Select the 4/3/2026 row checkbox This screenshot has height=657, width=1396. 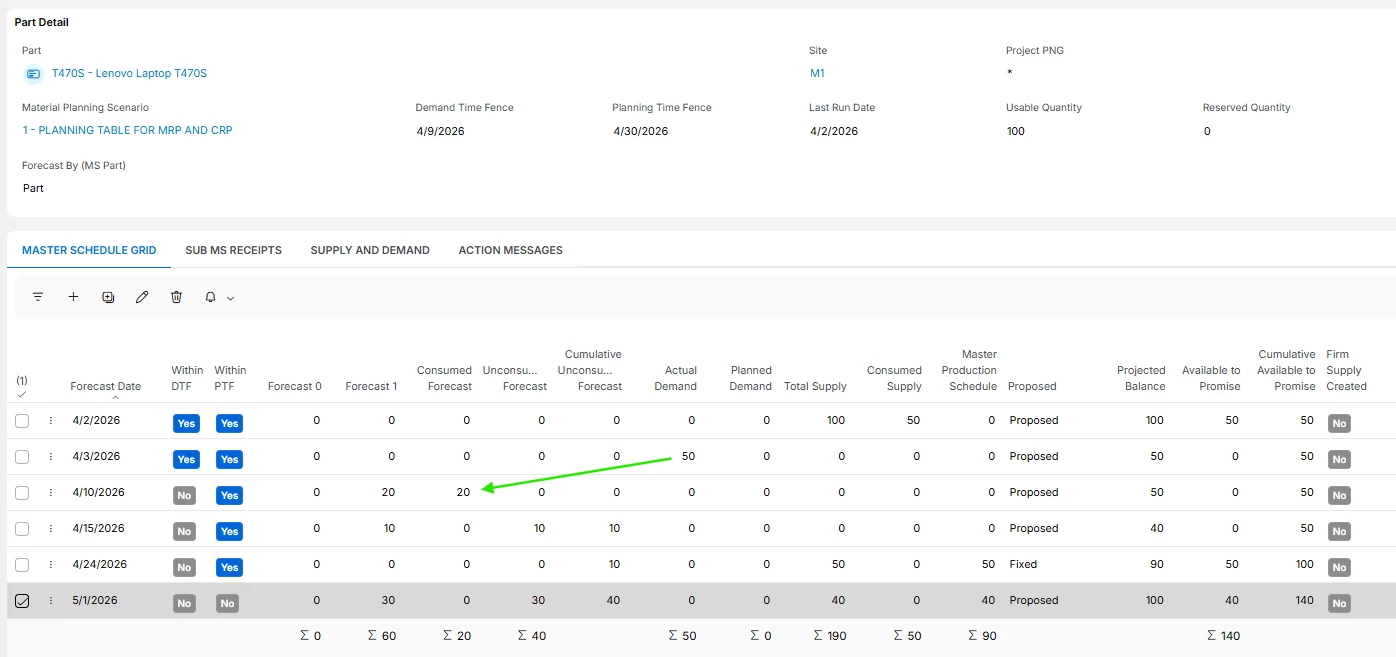(22, 457)
